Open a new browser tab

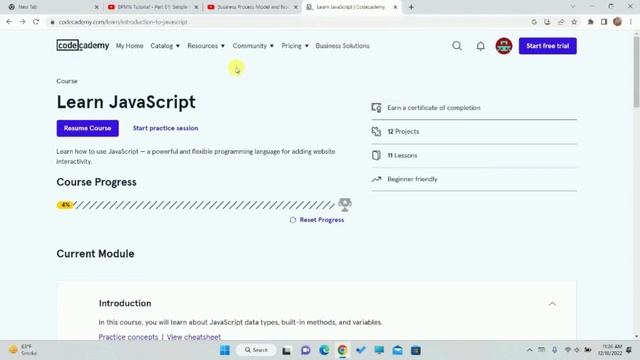click(411, 7)
